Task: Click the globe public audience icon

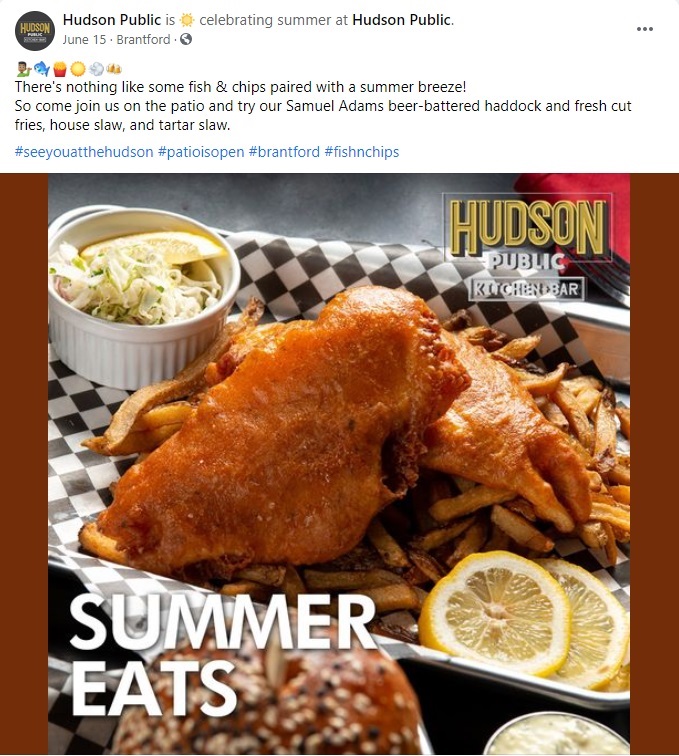Action: 186,39
